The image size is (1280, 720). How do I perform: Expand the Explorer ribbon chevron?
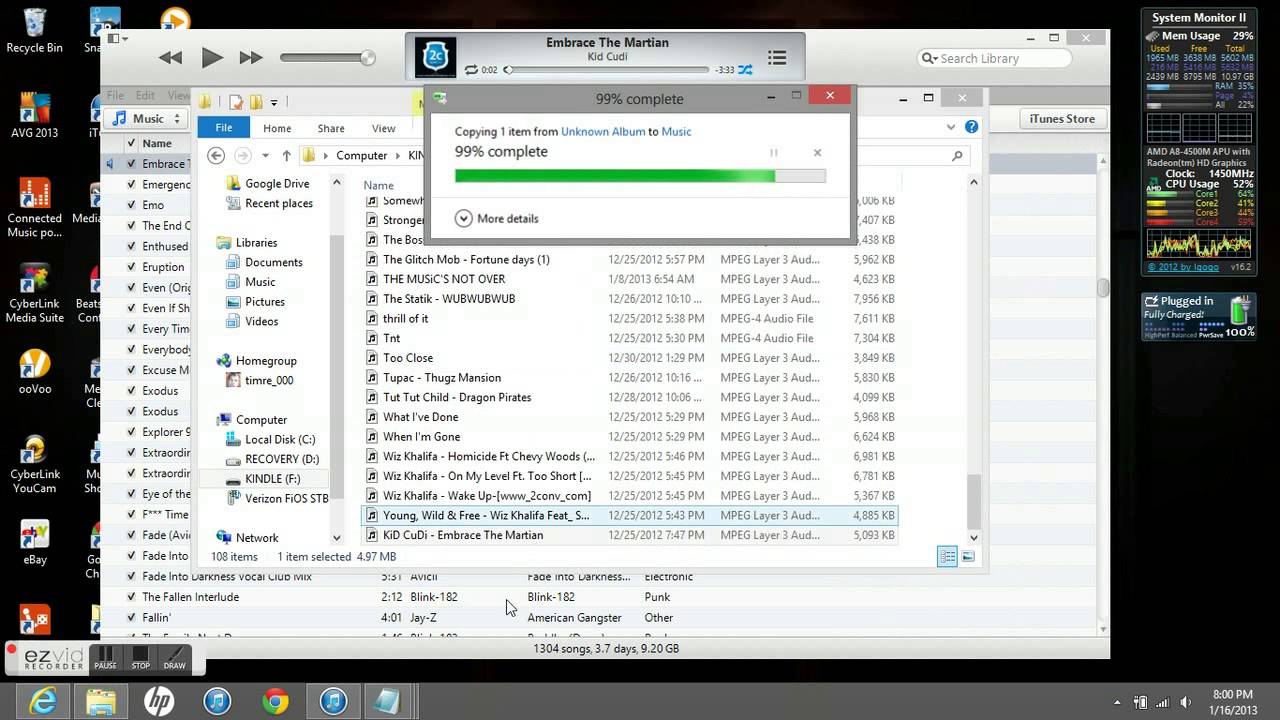click(x=951, y=127)
